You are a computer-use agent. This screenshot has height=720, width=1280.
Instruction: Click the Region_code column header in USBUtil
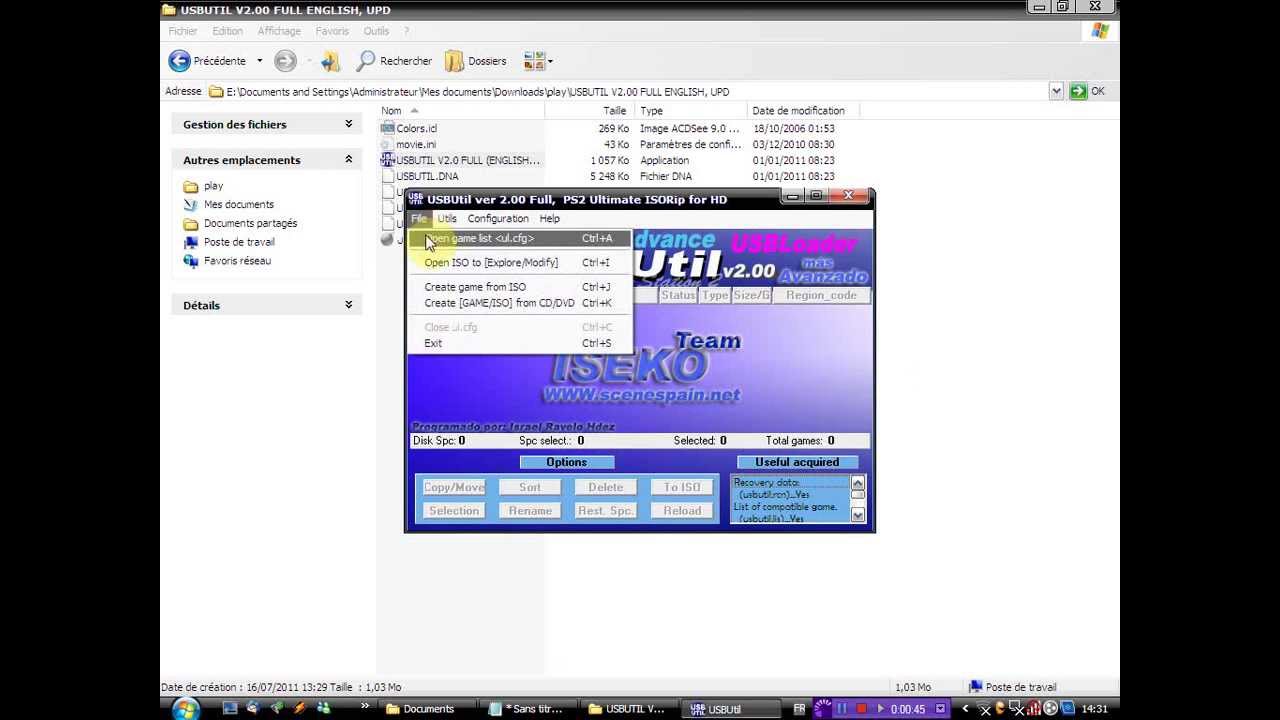(821, 295)
